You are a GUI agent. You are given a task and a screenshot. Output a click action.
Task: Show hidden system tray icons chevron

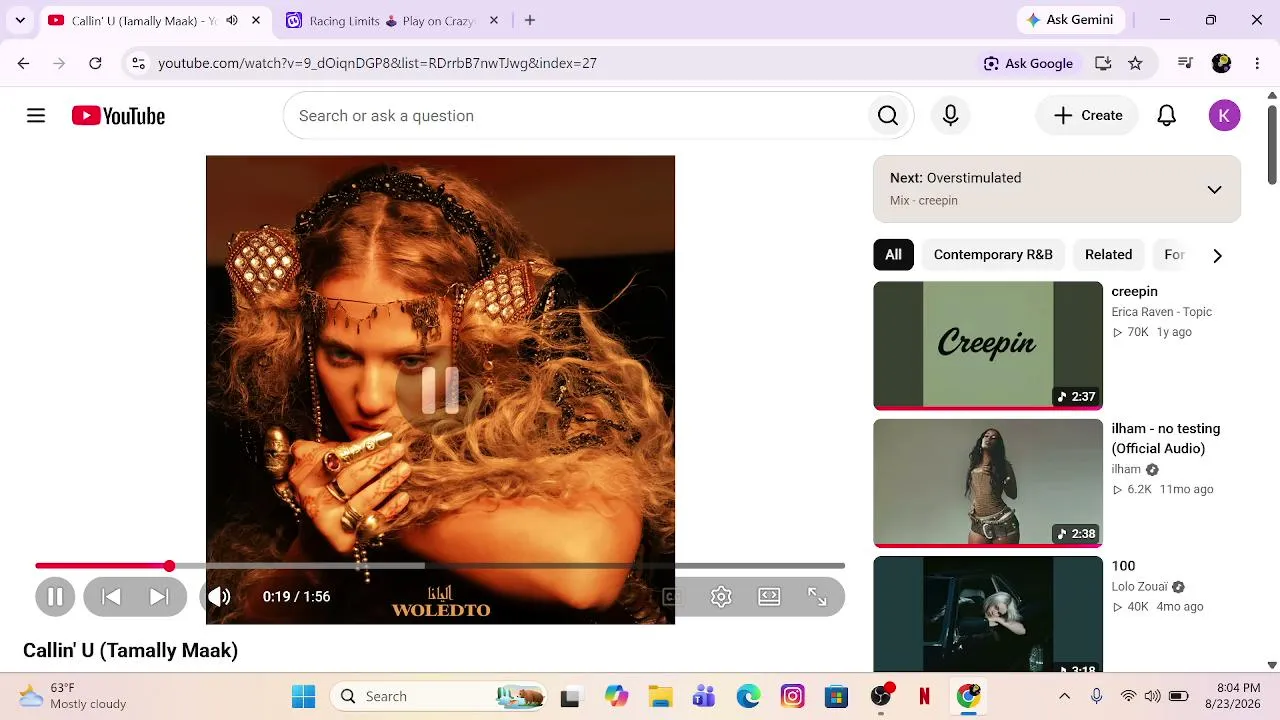pyautogui.click(x=1064, y=696)
